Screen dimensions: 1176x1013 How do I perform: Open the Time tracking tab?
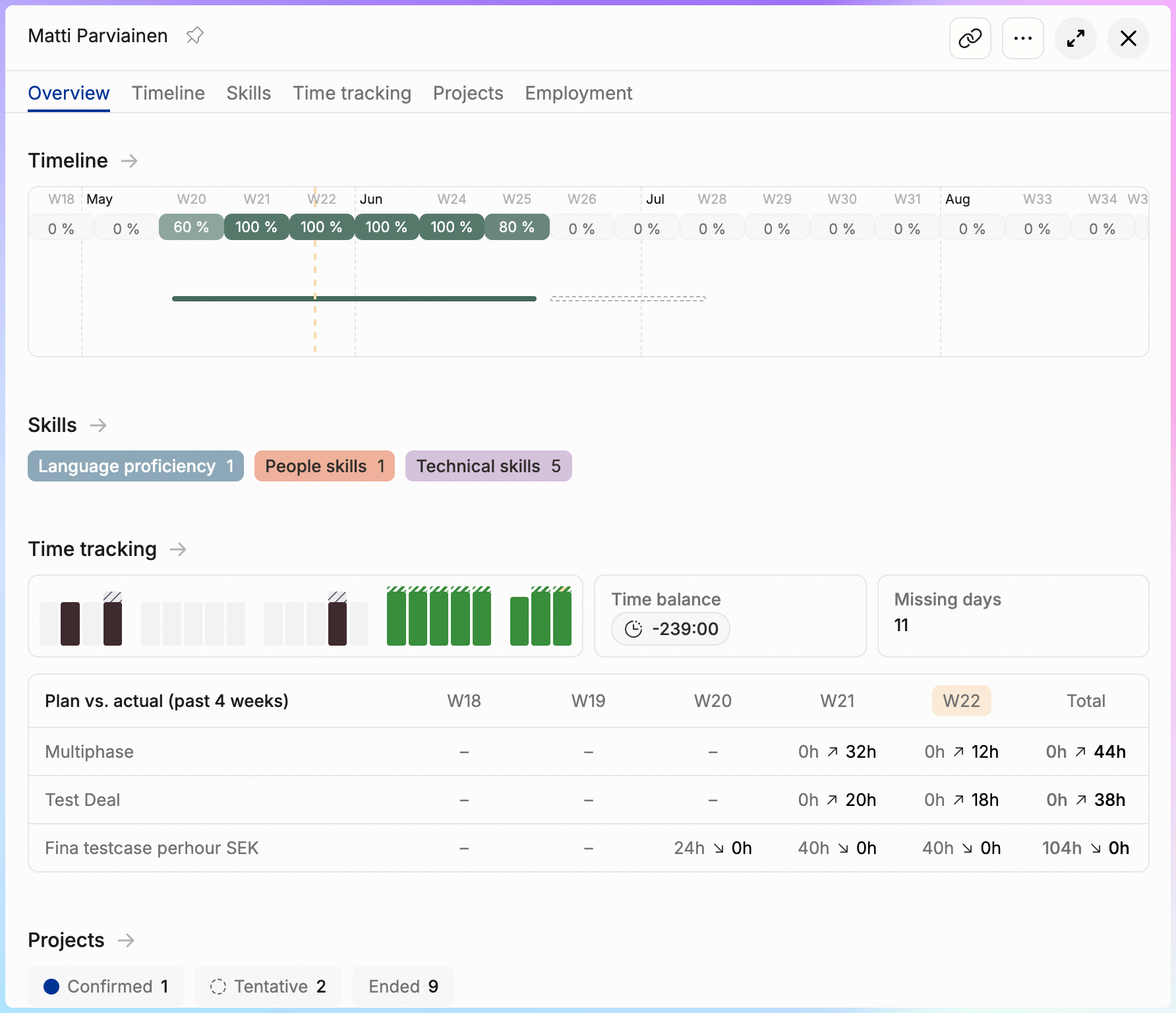352,93
